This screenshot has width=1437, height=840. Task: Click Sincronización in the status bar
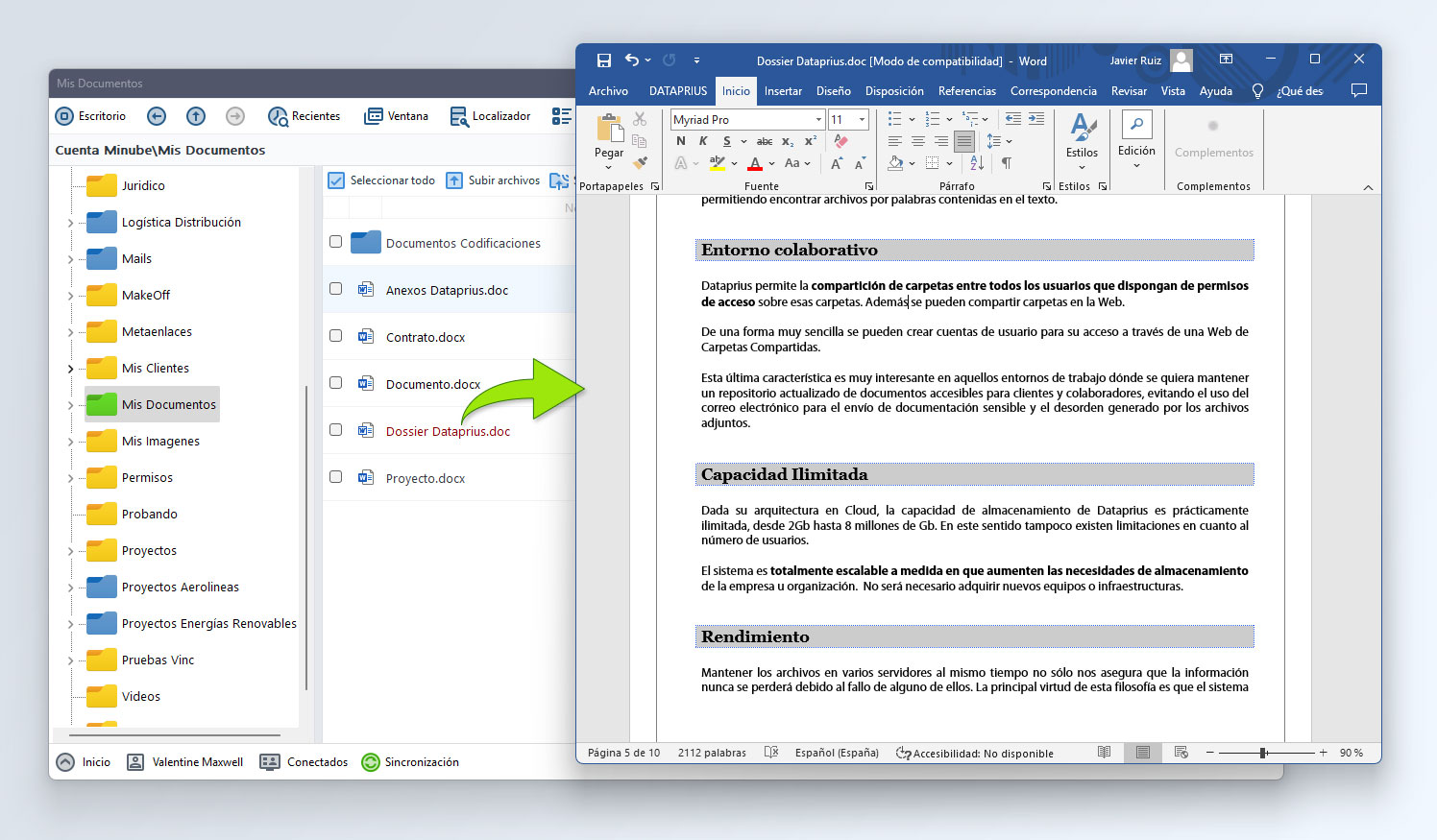click(x=410, y=762)
